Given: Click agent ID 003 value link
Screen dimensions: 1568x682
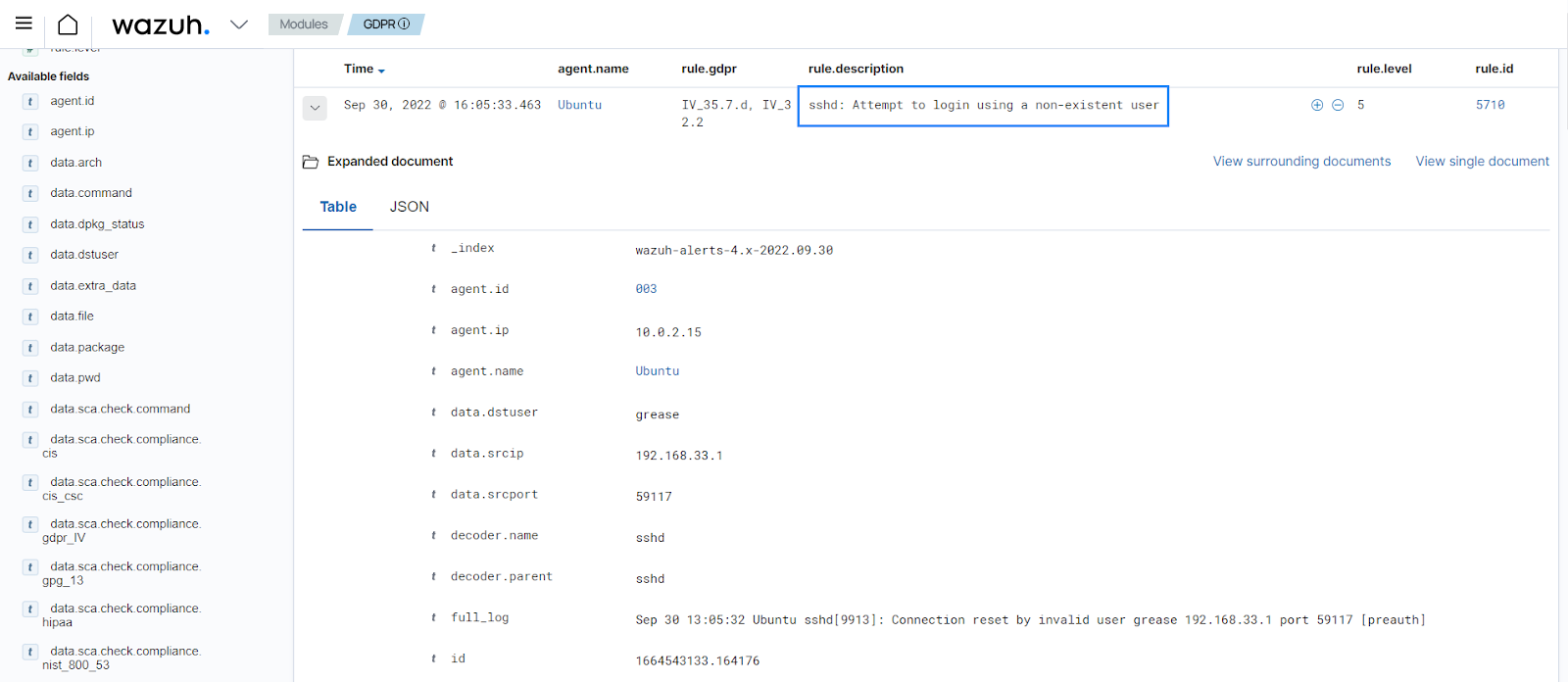Looking at the screenshot, I should coord(646,289).
